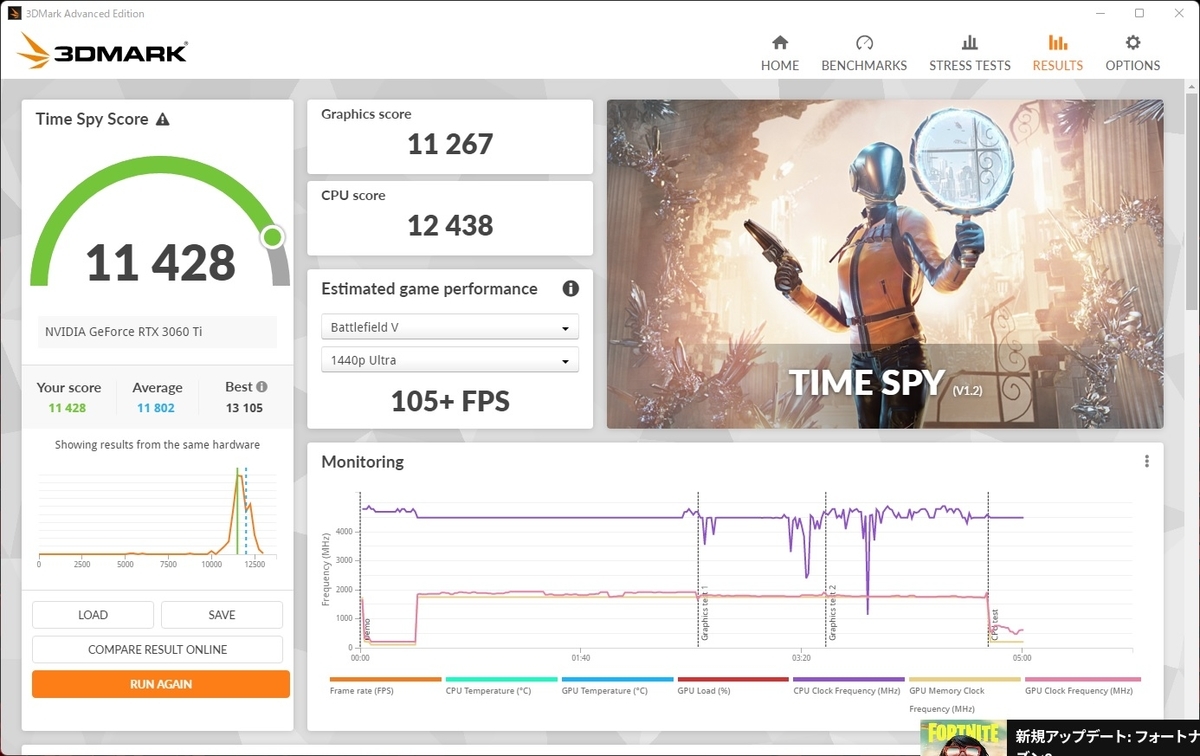Click the Time Spy score gauge marker
This screenshot has height=756, width=1200.
[271, 237]
